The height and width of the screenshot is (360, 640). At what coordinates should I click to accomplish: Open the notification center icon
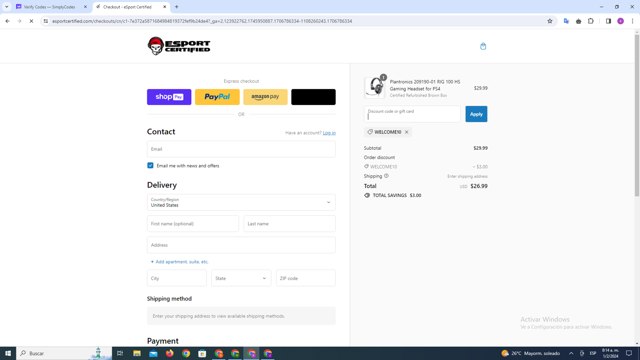(x=629, y=353)
